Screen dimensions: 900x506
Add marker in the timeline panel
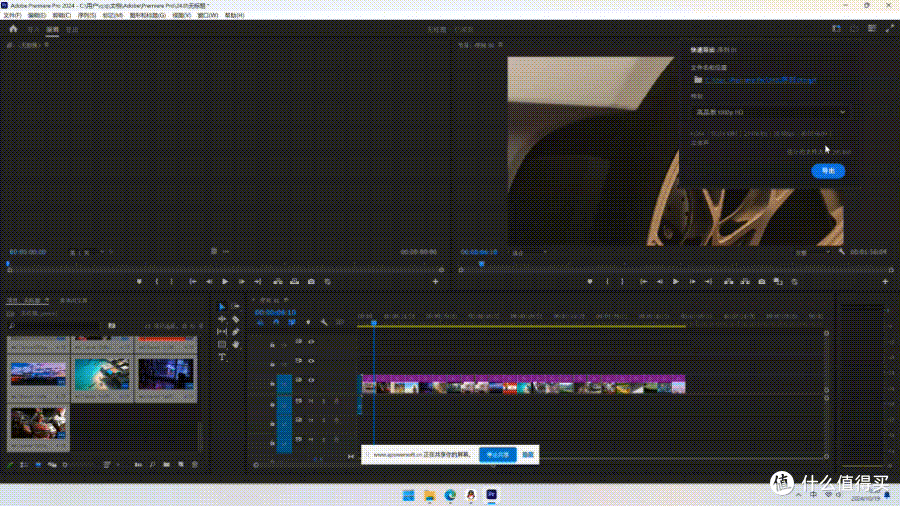coord(308,323)
